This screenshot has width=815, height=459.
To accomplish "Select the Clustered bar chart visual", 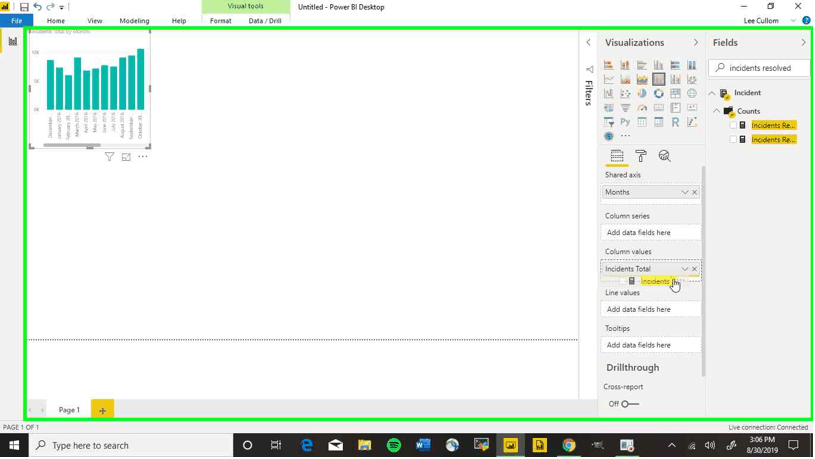I will coord(642,65).
